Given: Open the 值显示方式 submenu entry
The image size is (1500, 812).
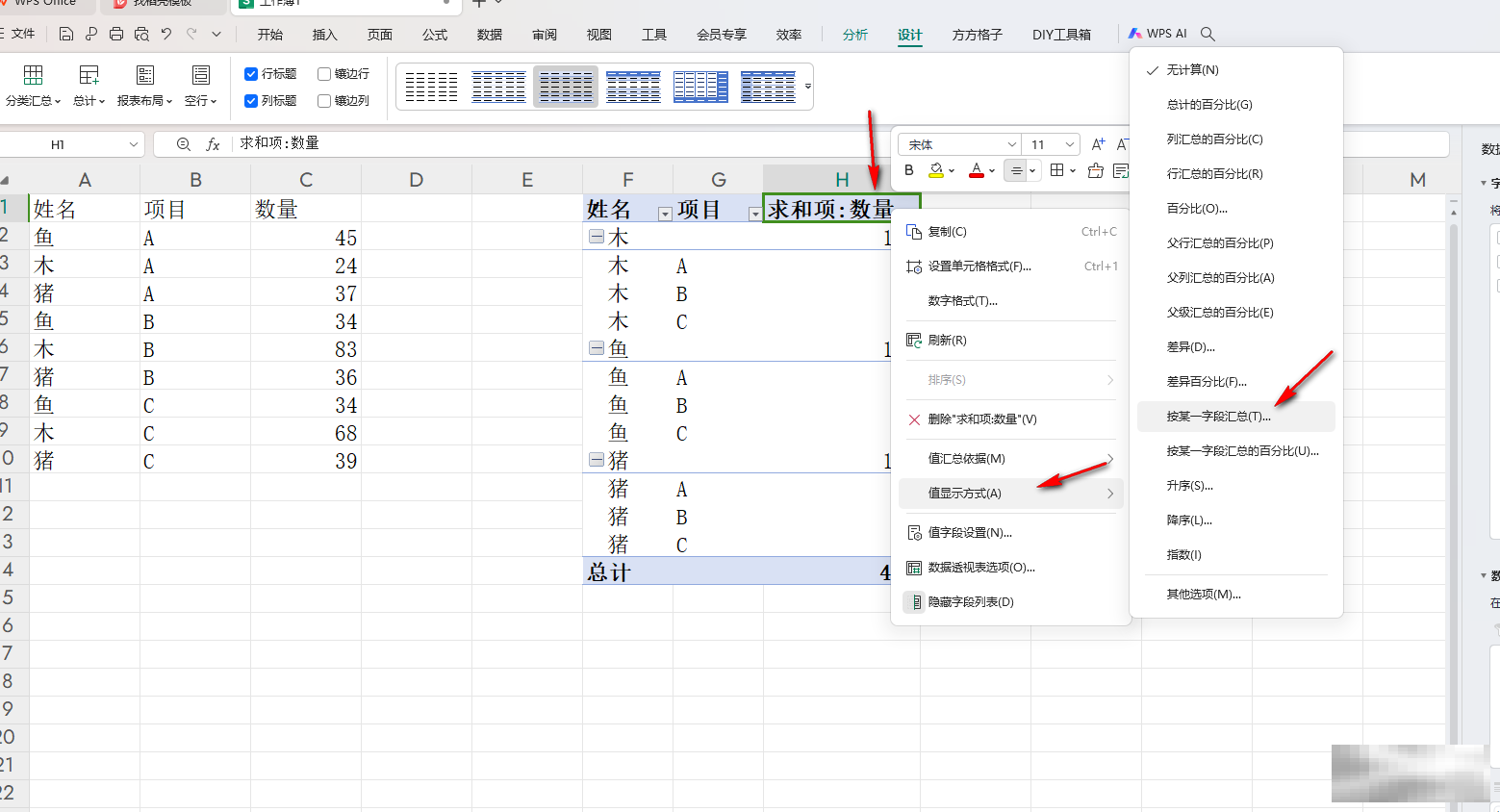Looking at the screenshot, I should tap(1011, 494).
